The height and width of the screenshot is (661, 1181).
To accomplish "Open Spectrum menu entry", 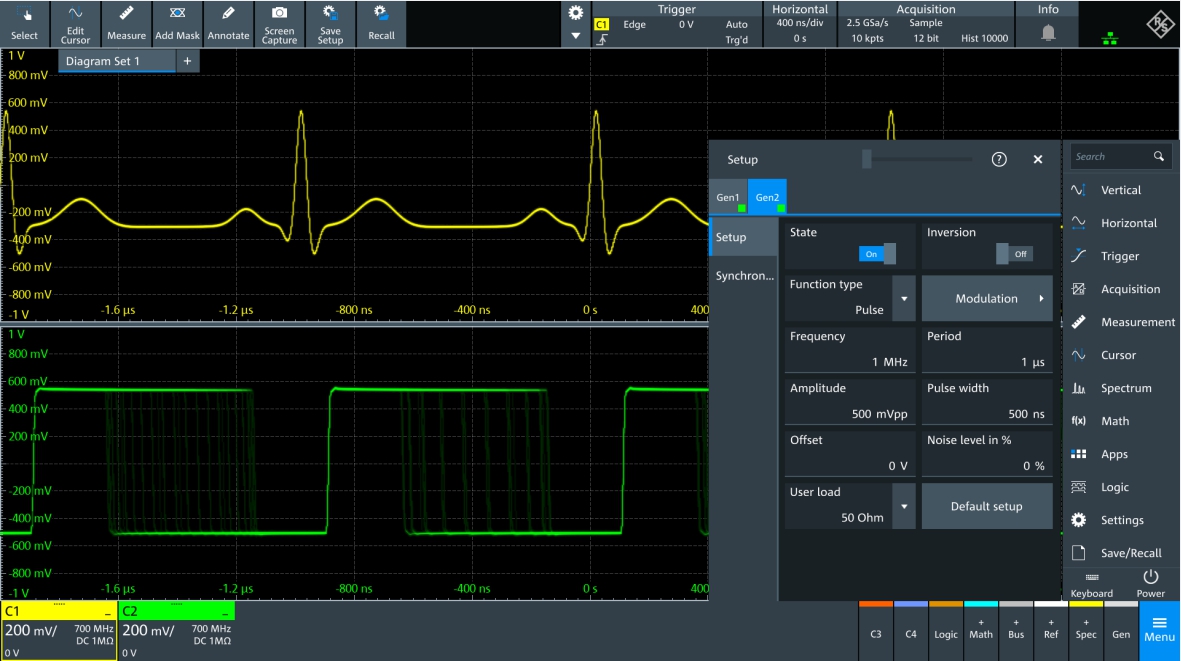I will (1121, 388).
